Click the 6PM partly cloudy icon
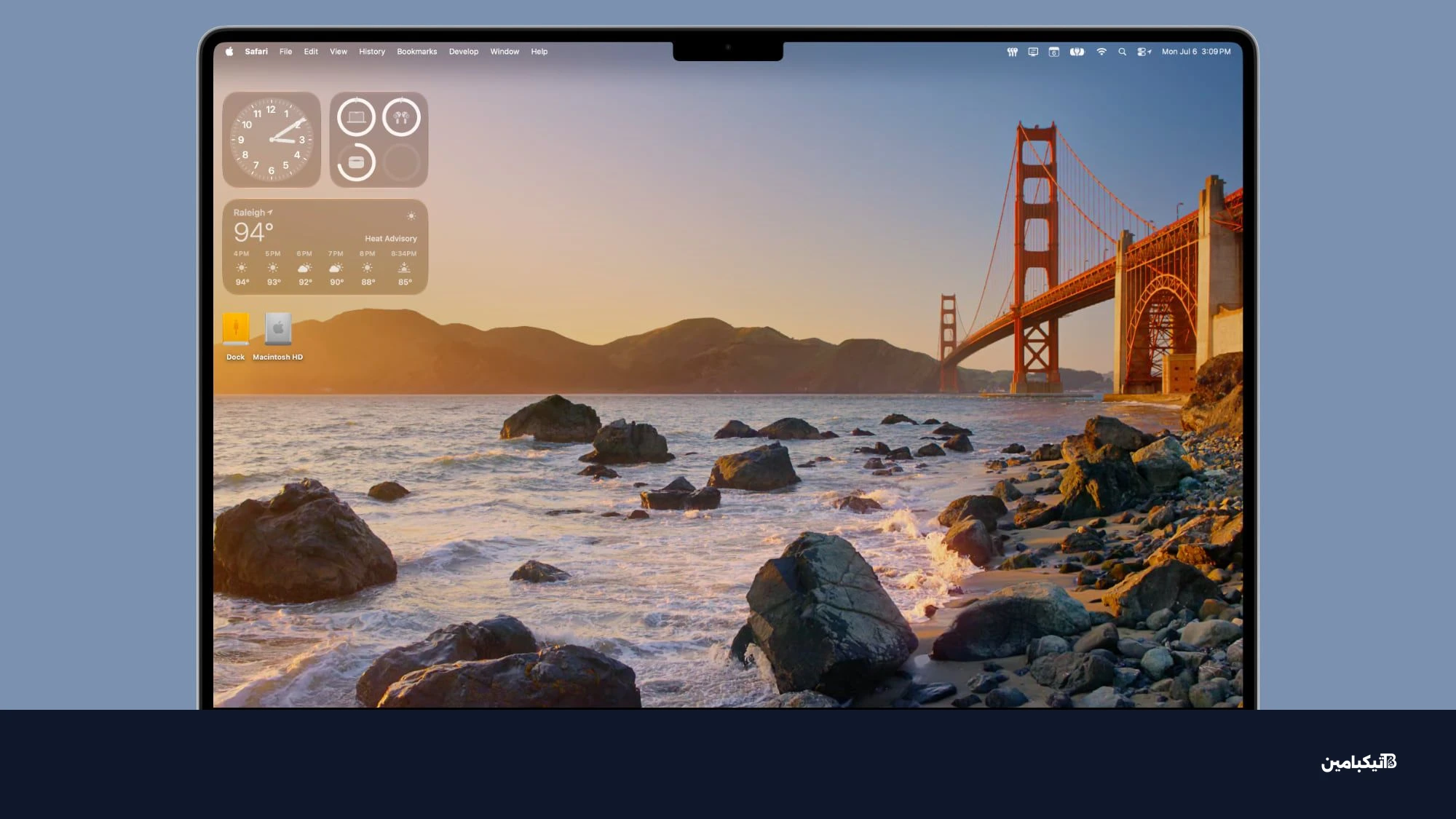1456x819 pixels. click(304, 268)
